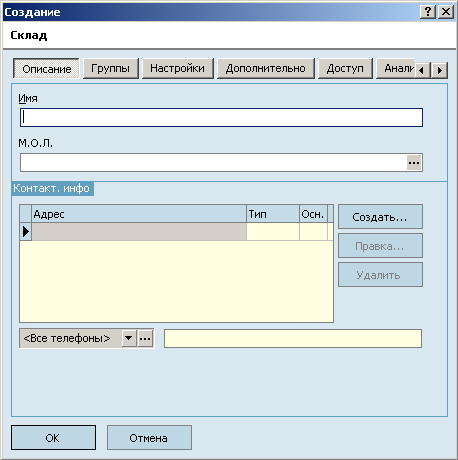Click the help question mark button
Screen dimensions: 458x460
(x=428, y=12)
